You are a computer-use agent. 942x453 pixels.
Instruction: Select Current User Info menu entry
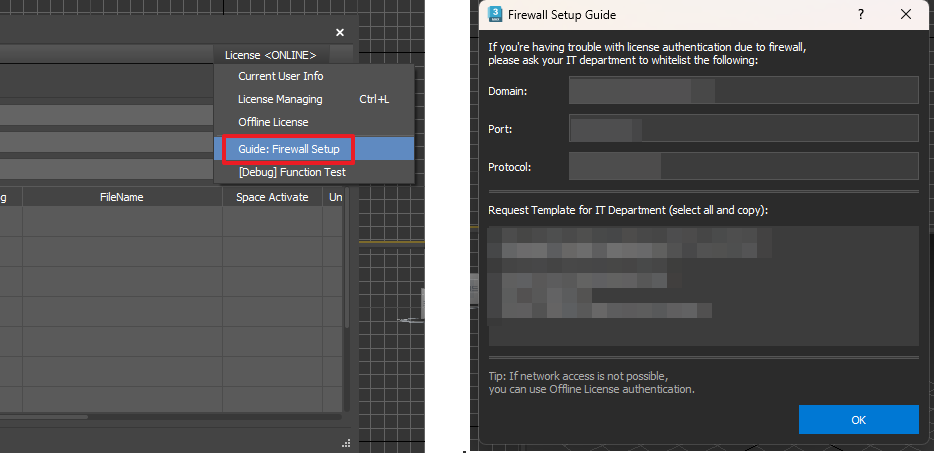(280, 76)
